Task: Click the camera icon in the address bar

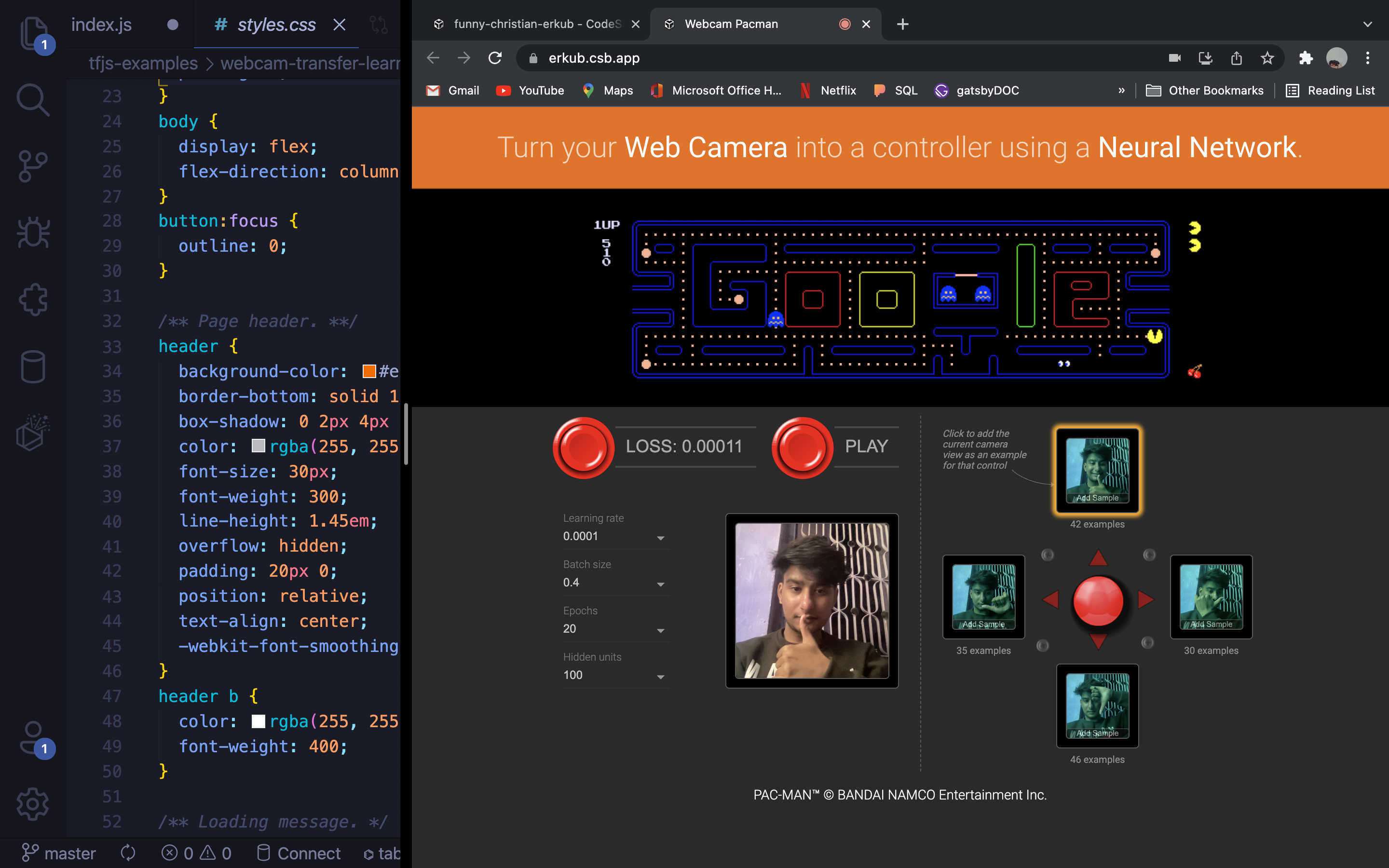Action: [1174, 58]
